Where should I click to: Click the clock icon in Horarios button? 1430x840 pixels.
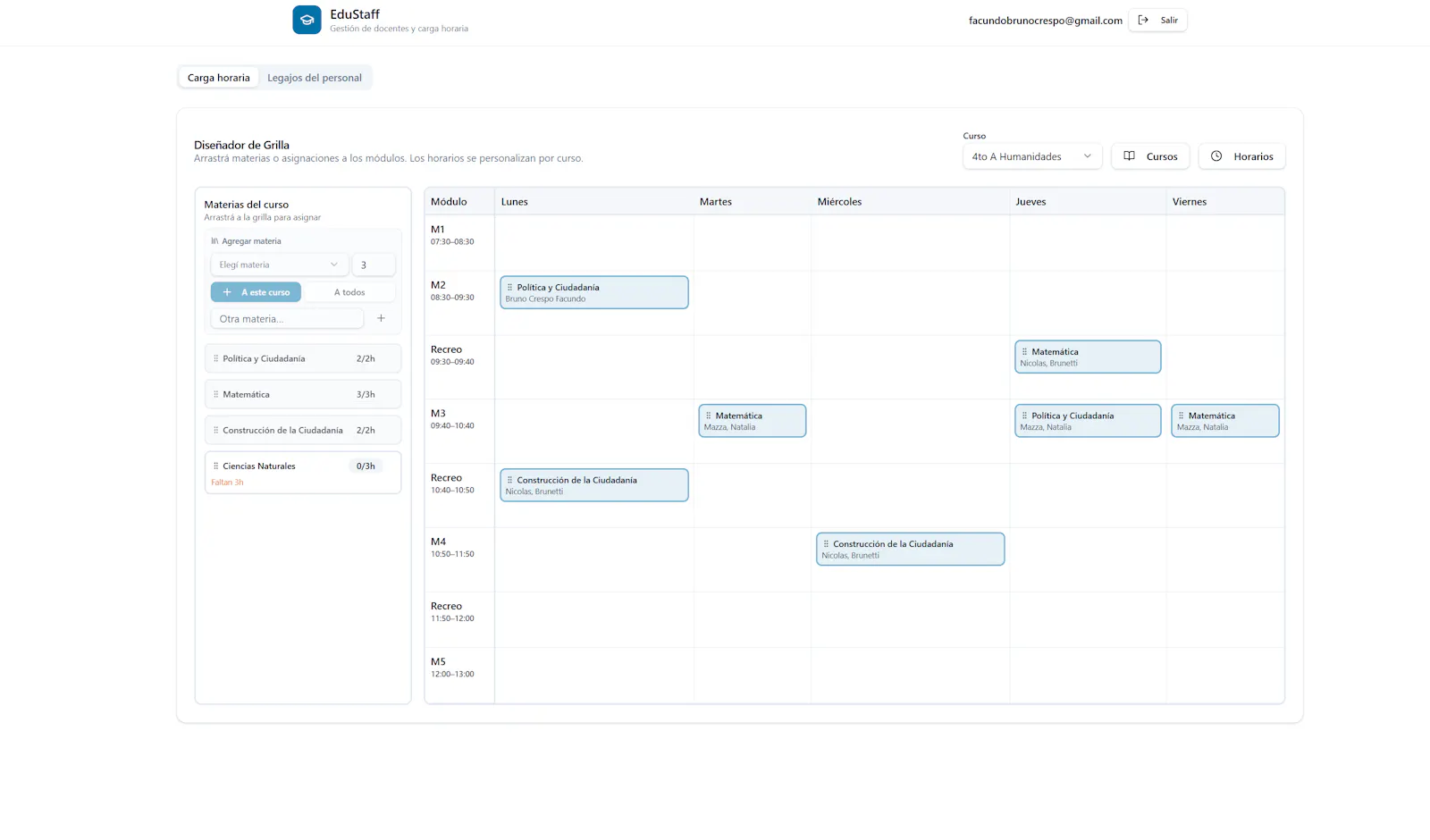(1216, 156)
